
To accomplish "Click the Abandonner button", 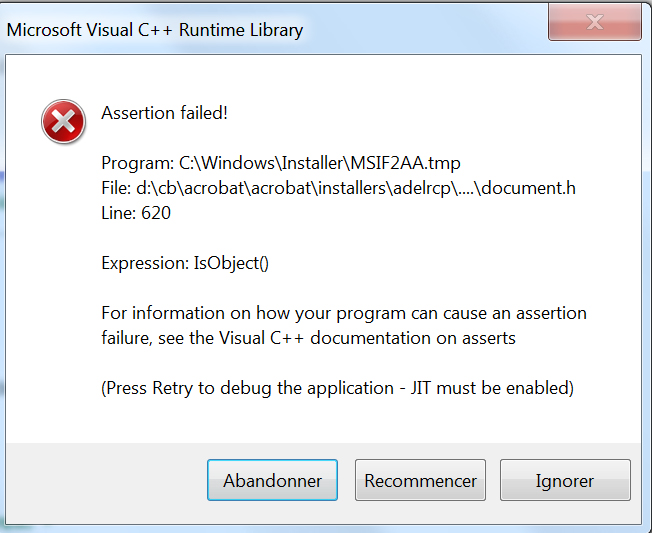I will pos(272,480).
